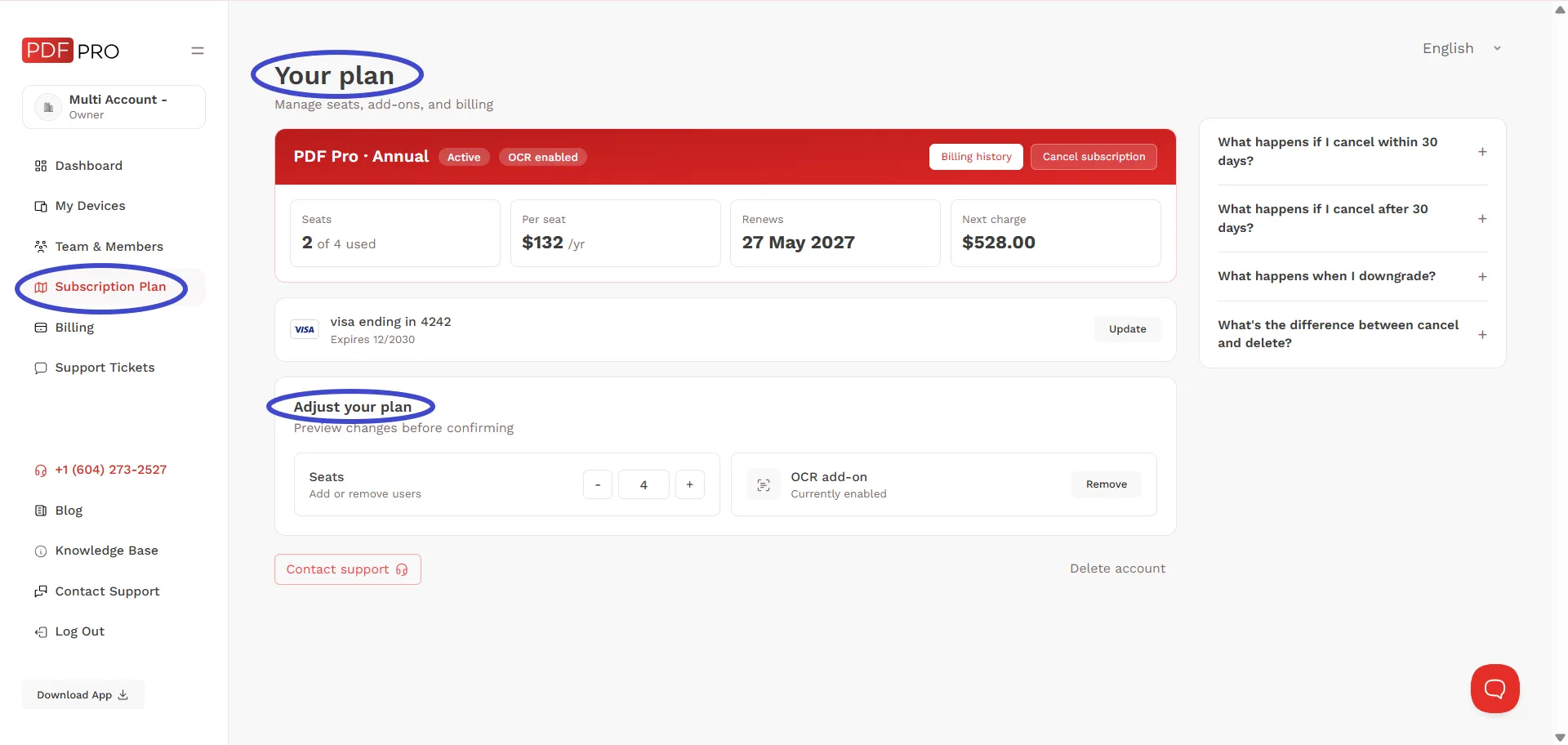1568x745 pixels.
Task: Click the Blog document icon
Action: pos(41,511)
